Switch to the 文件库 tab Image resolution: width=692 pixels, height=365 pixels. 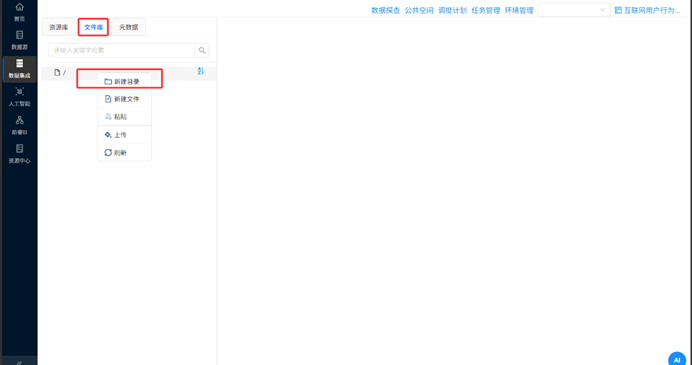point(94,27)
